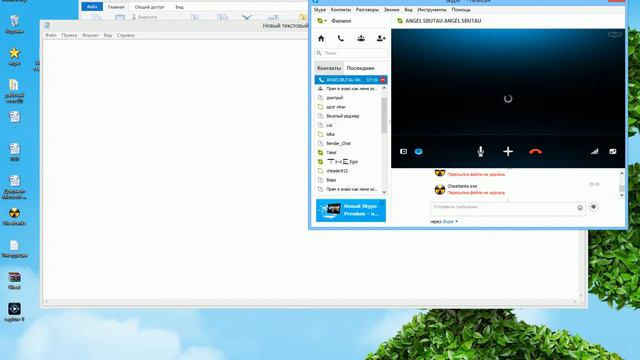Open the emoticon picker in message field
The image size is (640, 360).
click(x=580, y=208)
